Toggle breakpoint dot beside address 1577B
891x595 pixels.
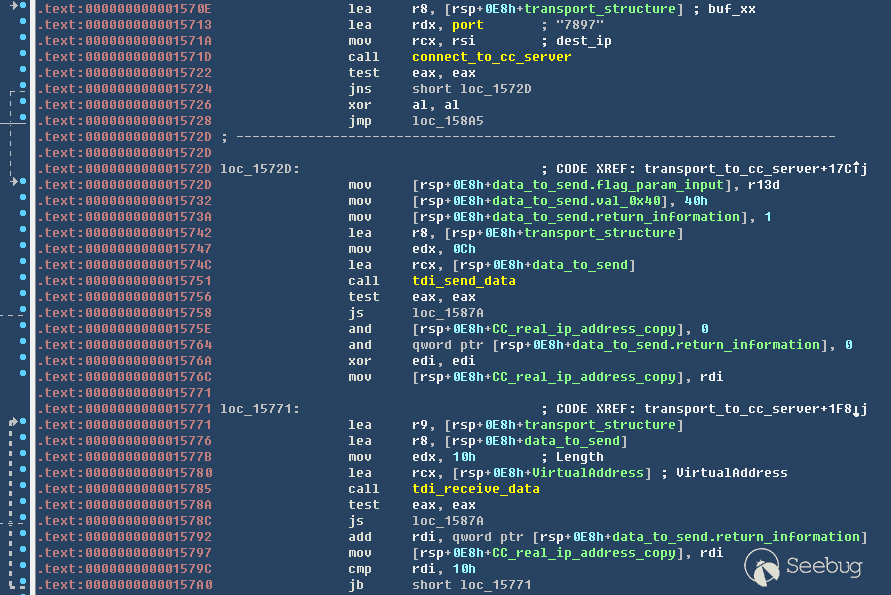pos(23,453)
